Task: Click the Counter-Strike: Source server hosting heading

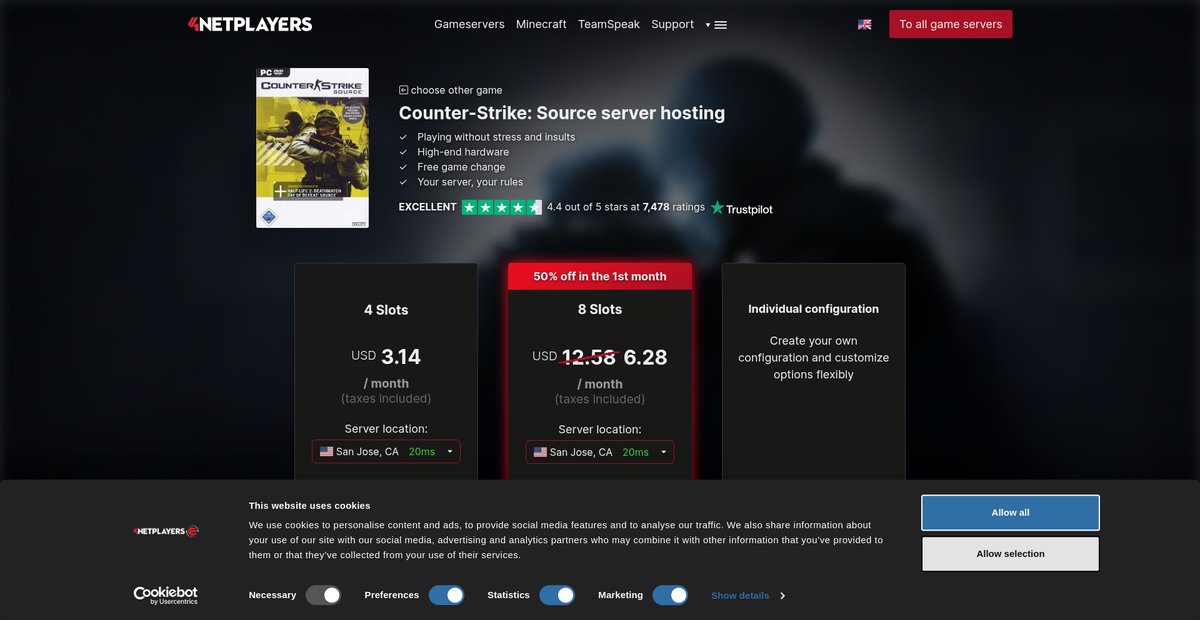Action: coord(562,113)
